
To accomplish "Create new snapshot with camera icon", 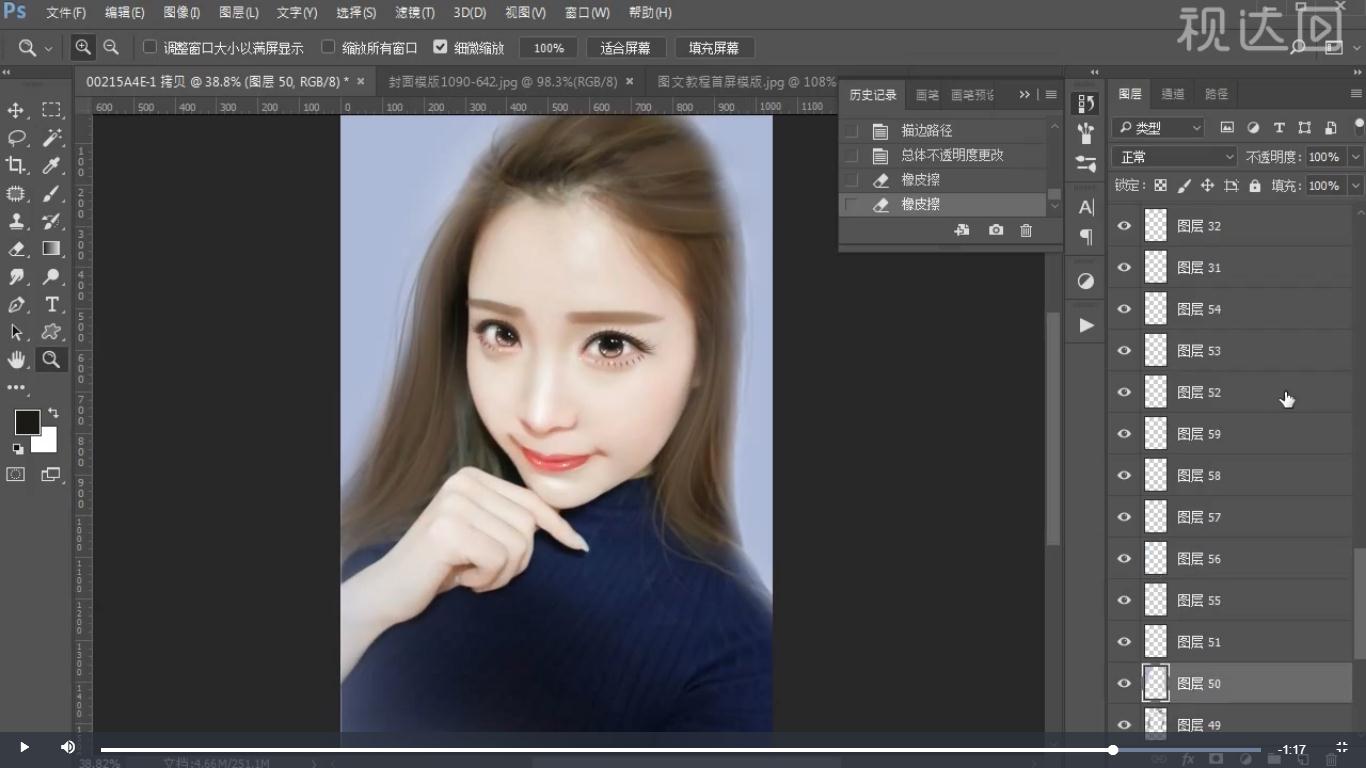I will click(996, 230).
